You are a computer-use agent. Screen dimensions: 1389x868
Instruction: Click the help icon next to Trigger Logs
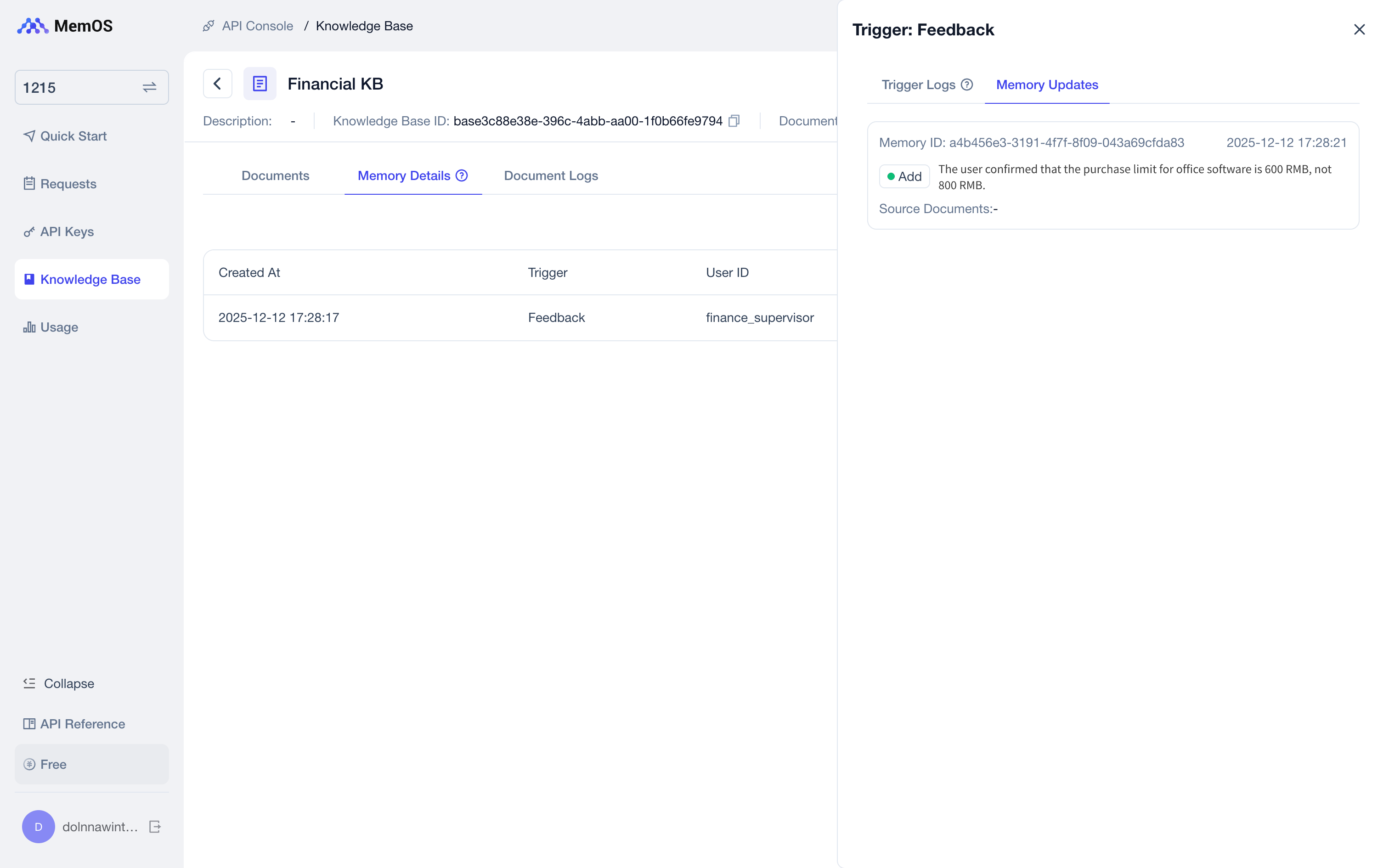pyautogui.click(x=967, y=85)
